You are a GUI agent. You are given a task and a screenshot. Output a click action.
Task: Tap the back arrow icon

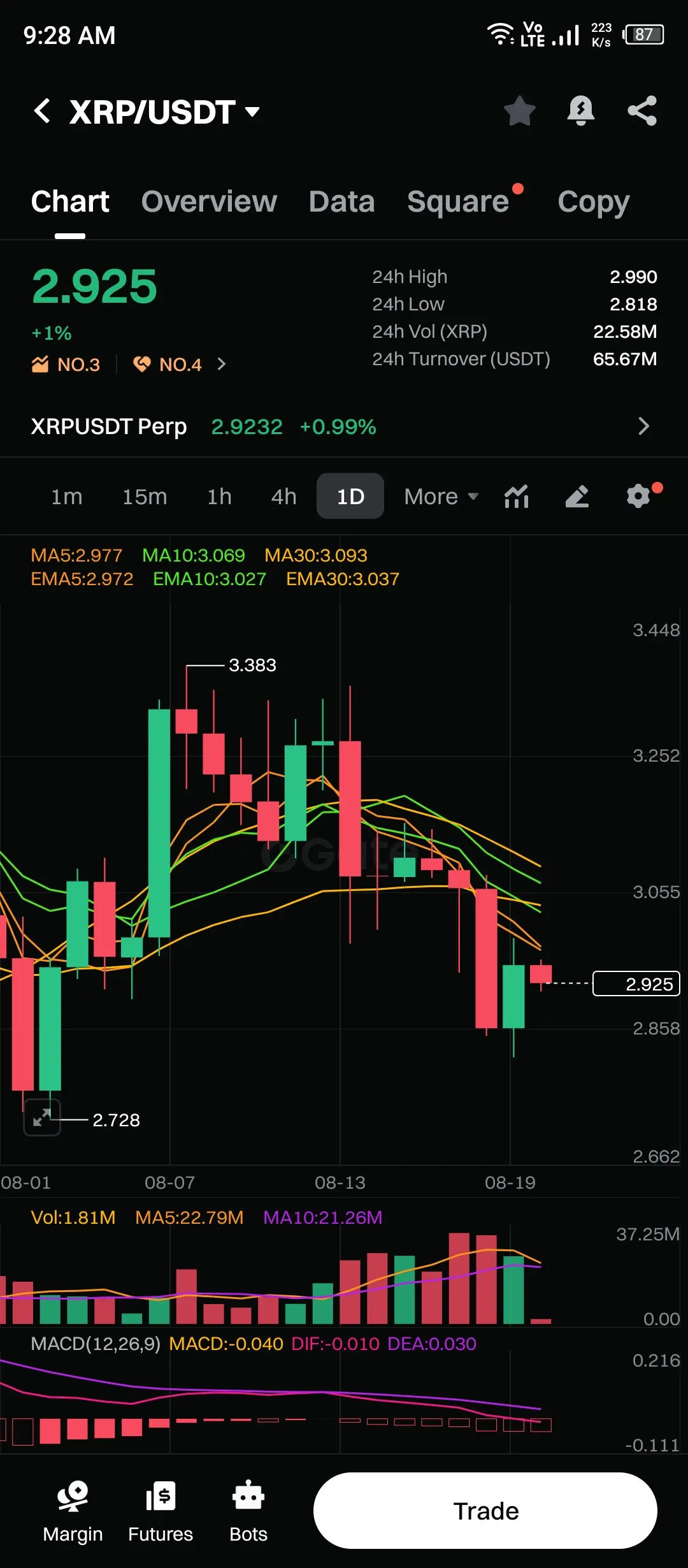pos(42,111)
